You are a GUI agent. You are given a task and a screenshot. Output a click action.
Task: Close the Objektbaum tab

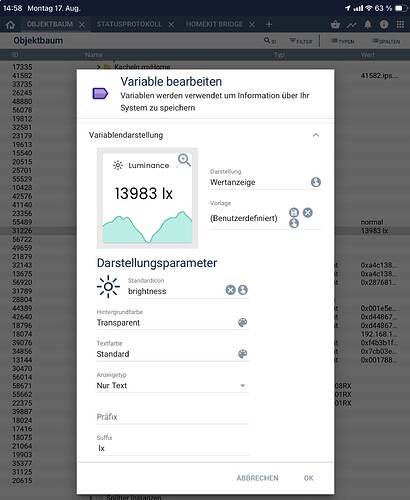point(82,25)
